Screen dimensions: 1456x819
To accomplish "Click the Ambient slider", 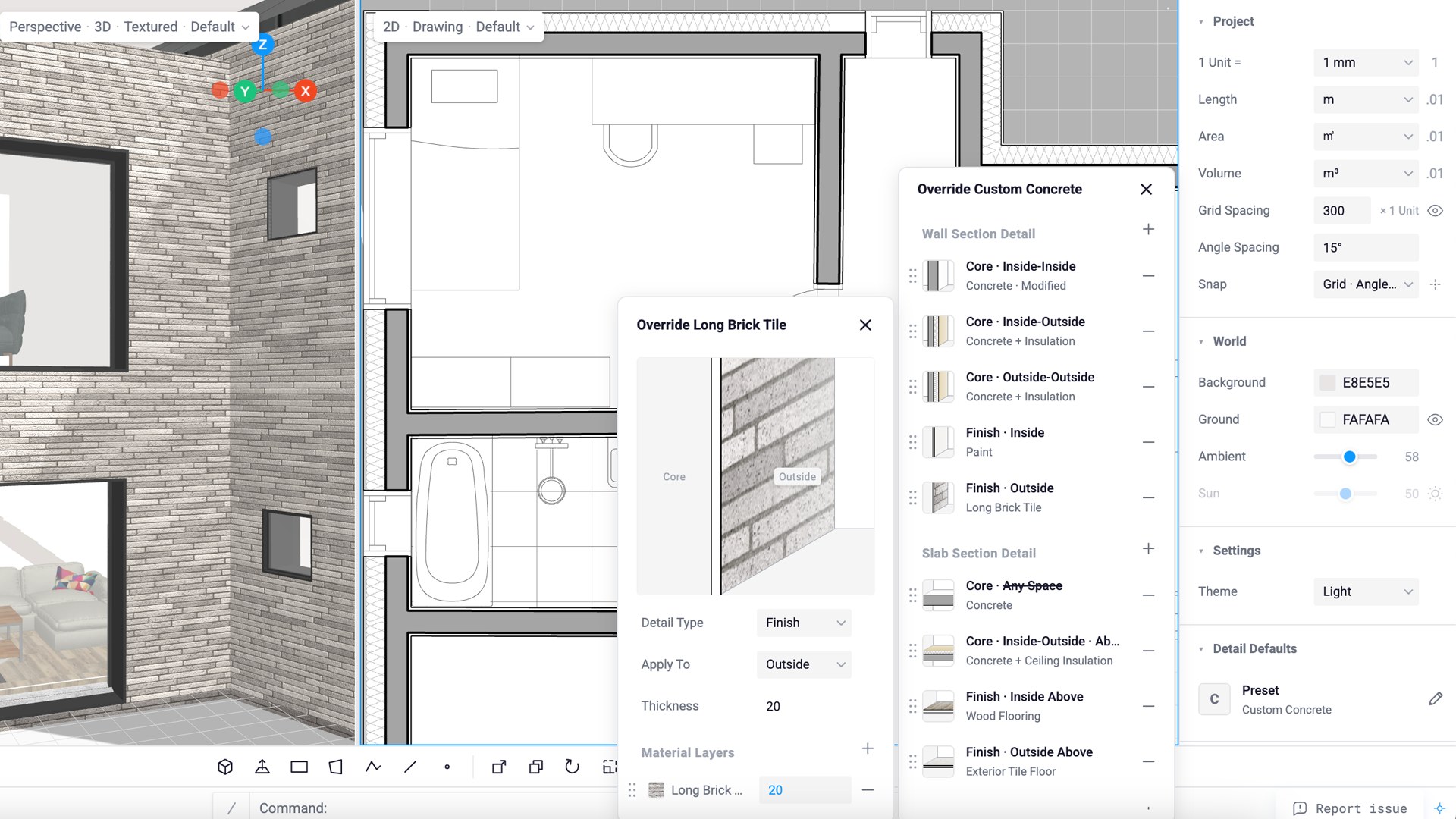I will (x=1346, y=457).
